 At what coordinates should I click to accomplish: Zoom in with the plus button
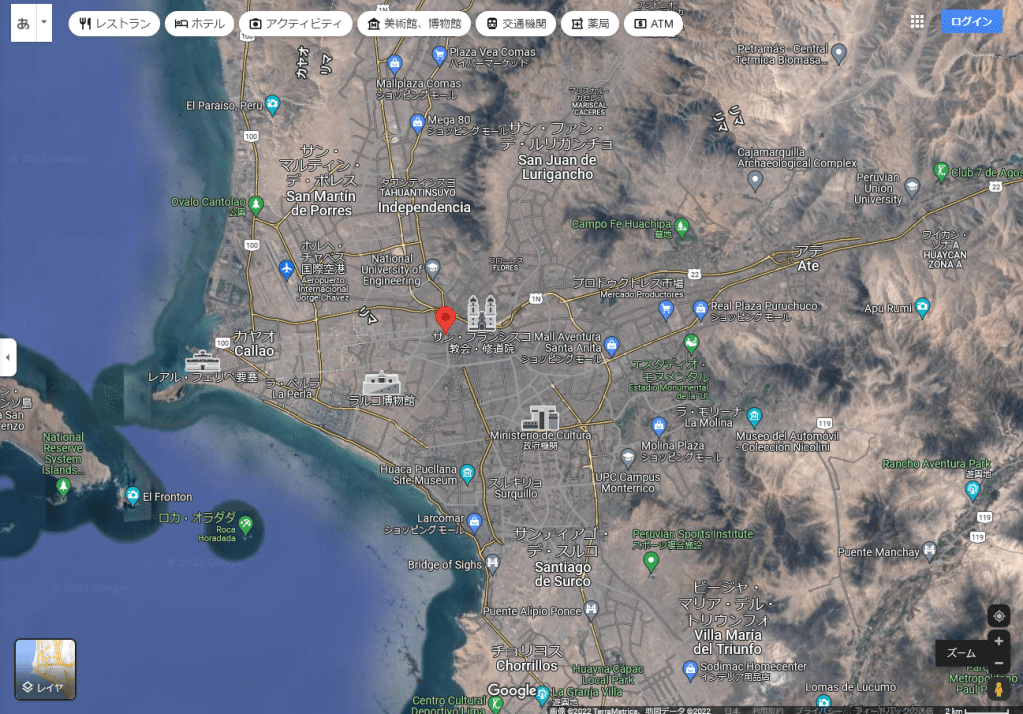[998, 641]
